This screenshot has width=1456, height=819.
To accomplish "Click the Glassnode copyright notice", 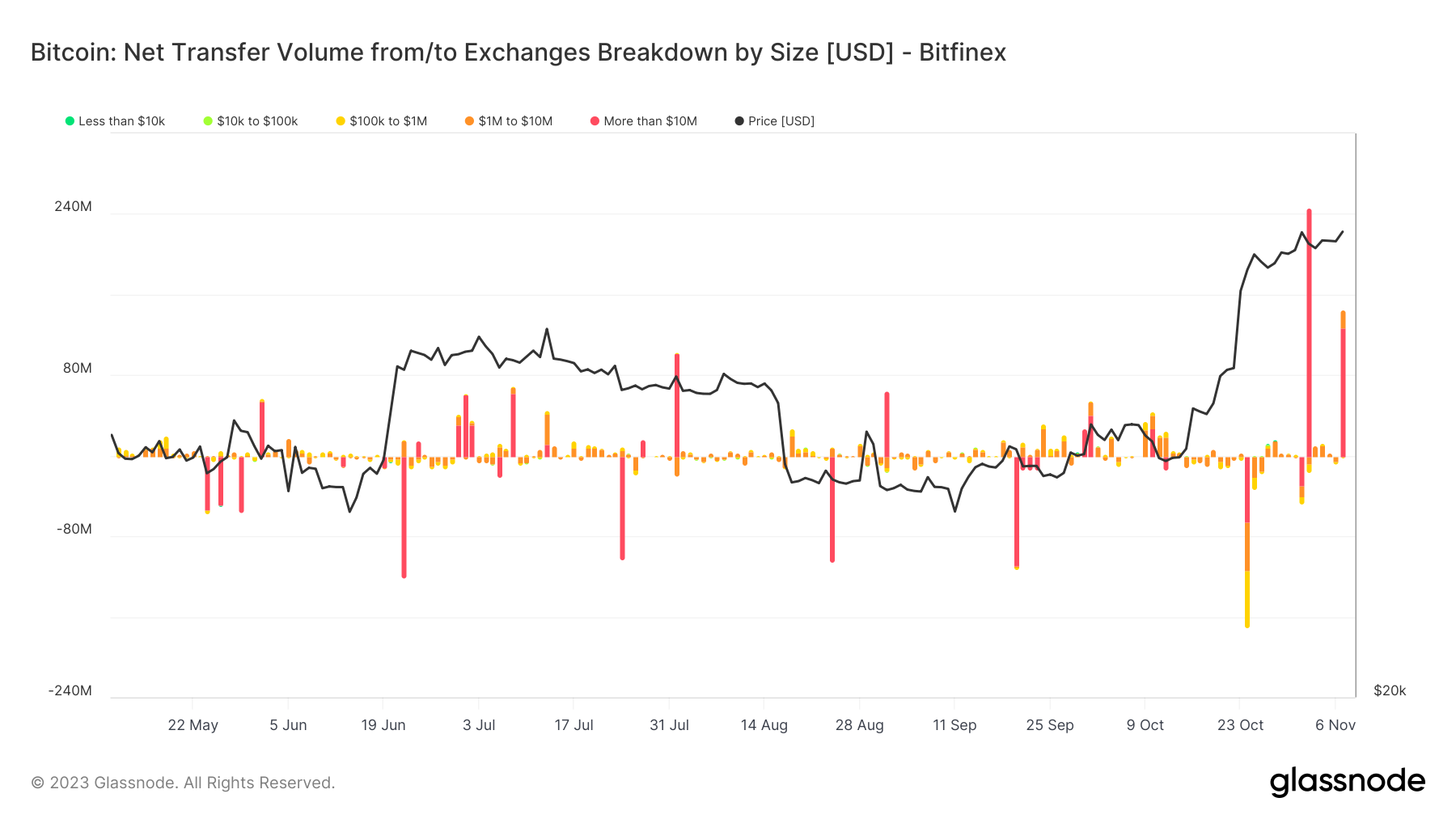I will (183, 783).
